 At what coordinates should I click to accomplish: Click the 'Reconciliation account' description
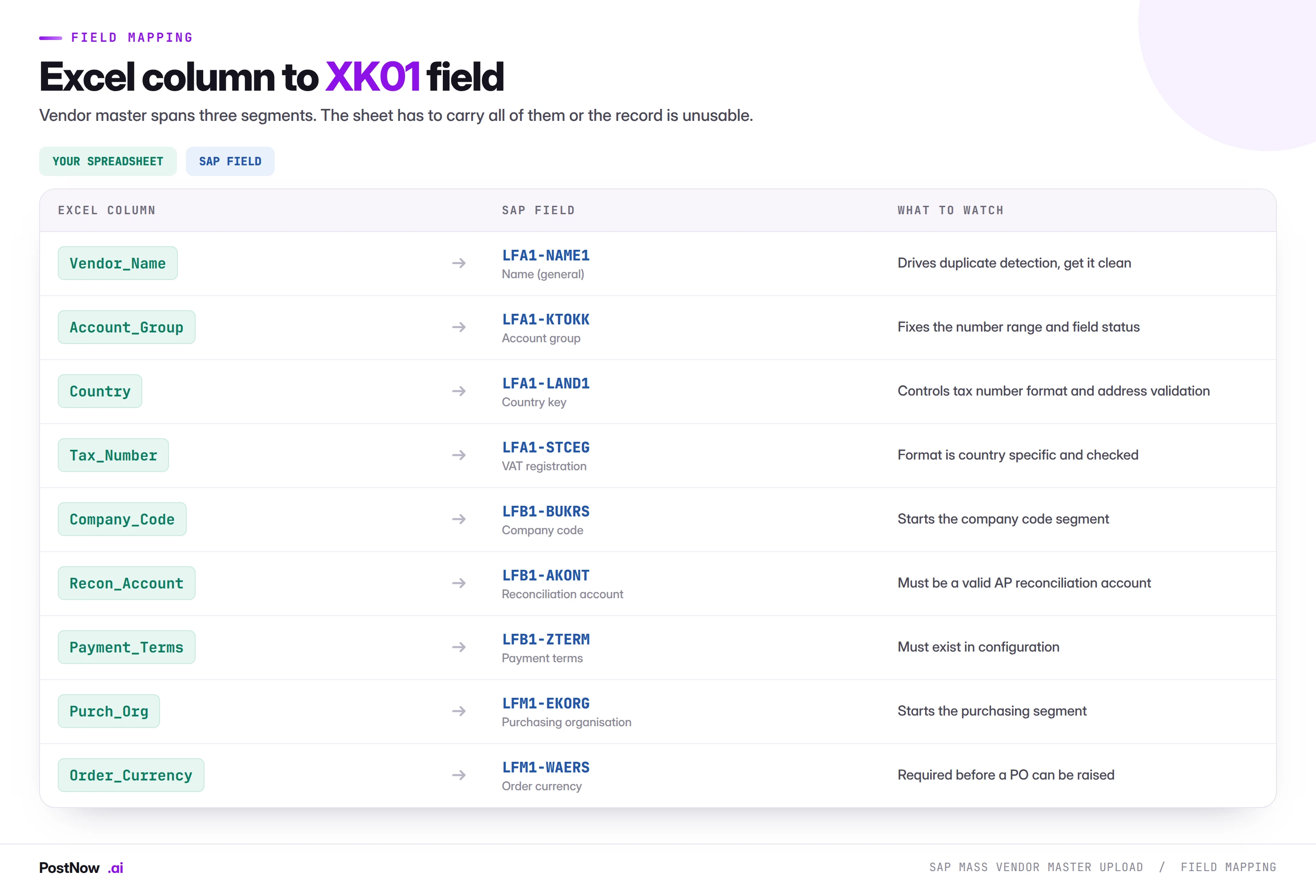point(562,594)
